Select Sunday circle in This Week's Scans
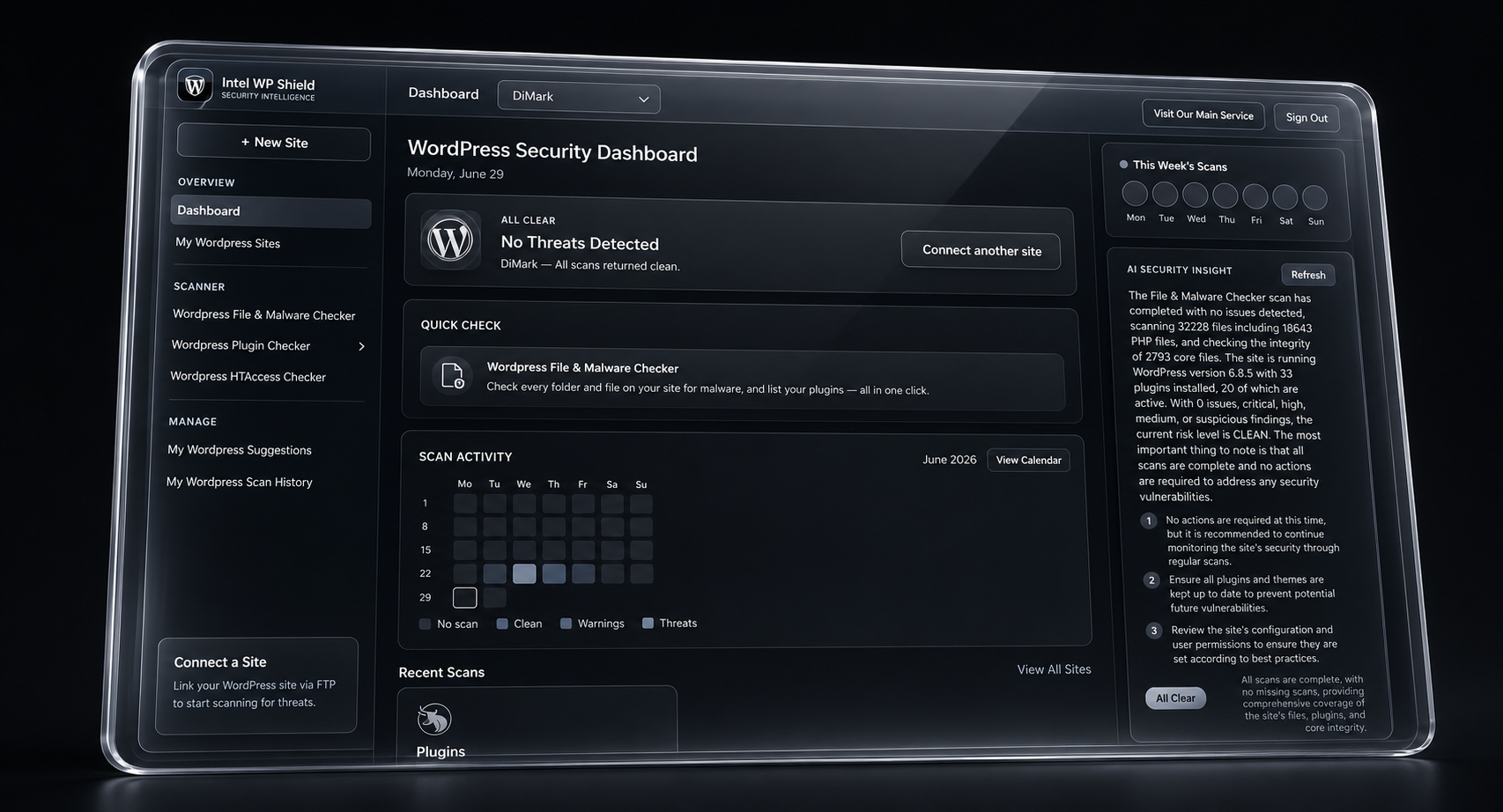 [x=1314, y=197]
